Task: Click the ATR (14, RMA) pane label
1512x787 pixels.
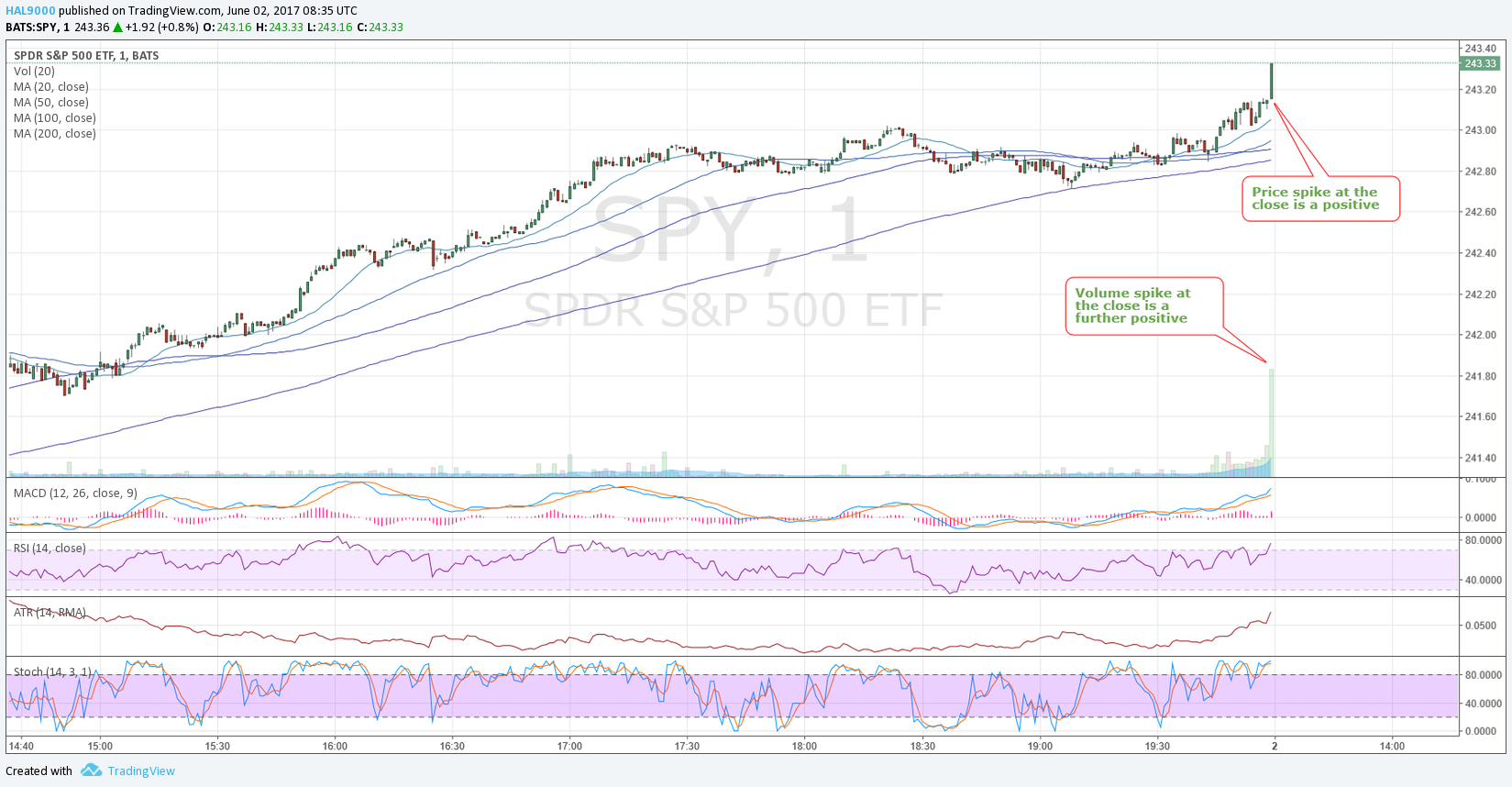Action: click(50, 612)
